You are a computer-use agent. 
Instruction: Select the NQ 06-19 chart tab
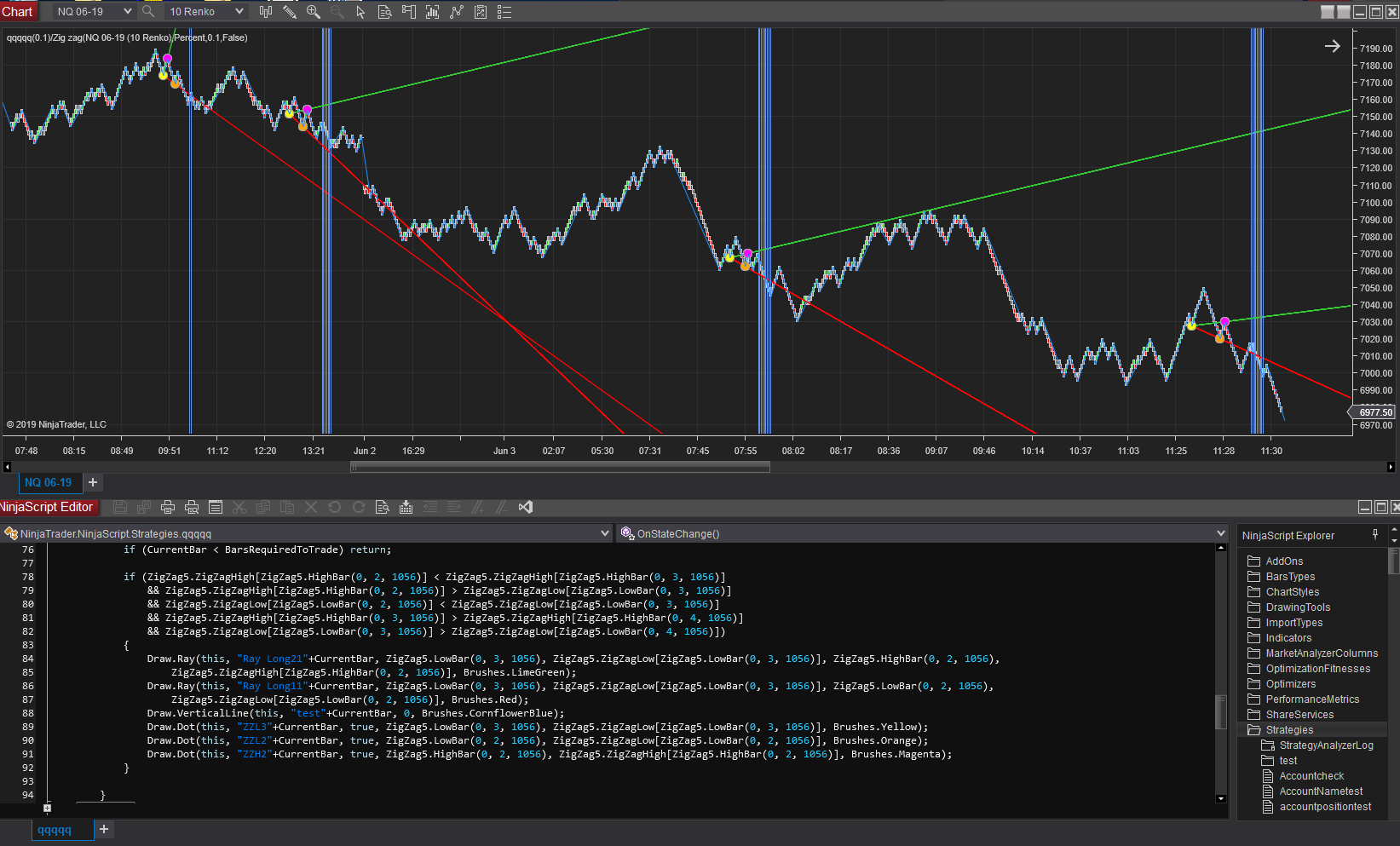point(48,482)
